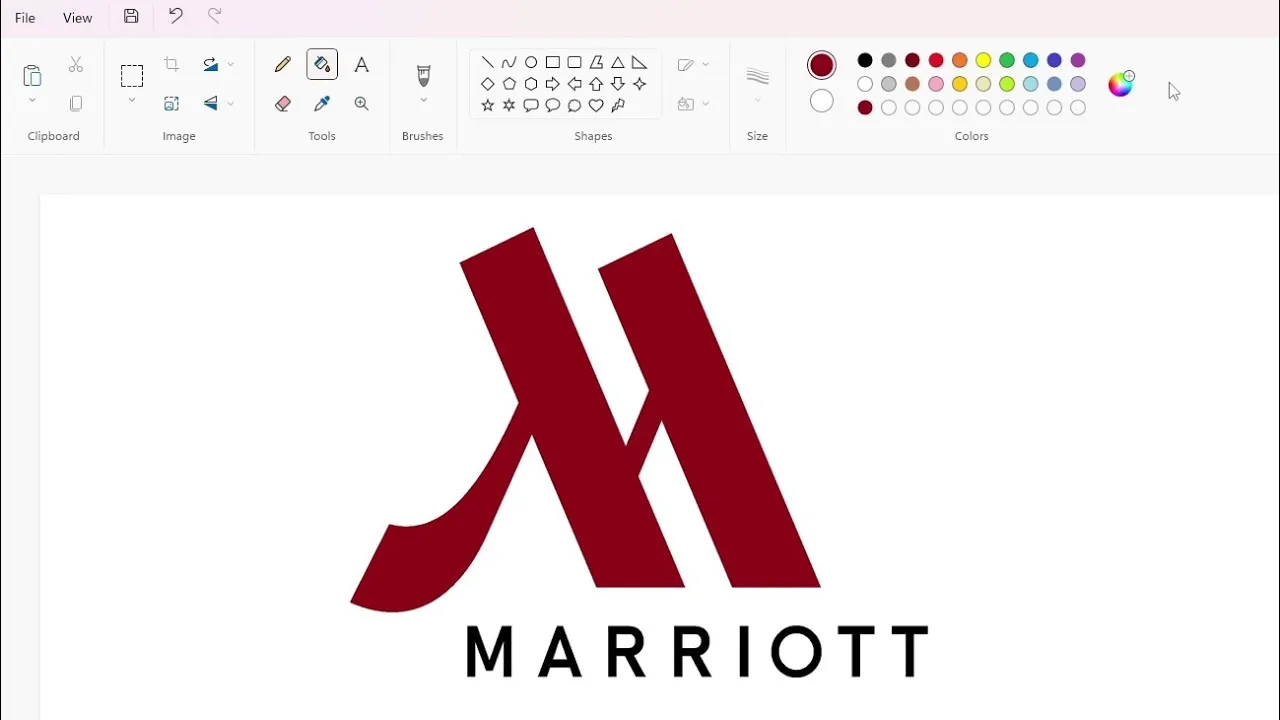
Task: Open the line Size dropdown
Action: pyautogui.click(x=758, y=84)
